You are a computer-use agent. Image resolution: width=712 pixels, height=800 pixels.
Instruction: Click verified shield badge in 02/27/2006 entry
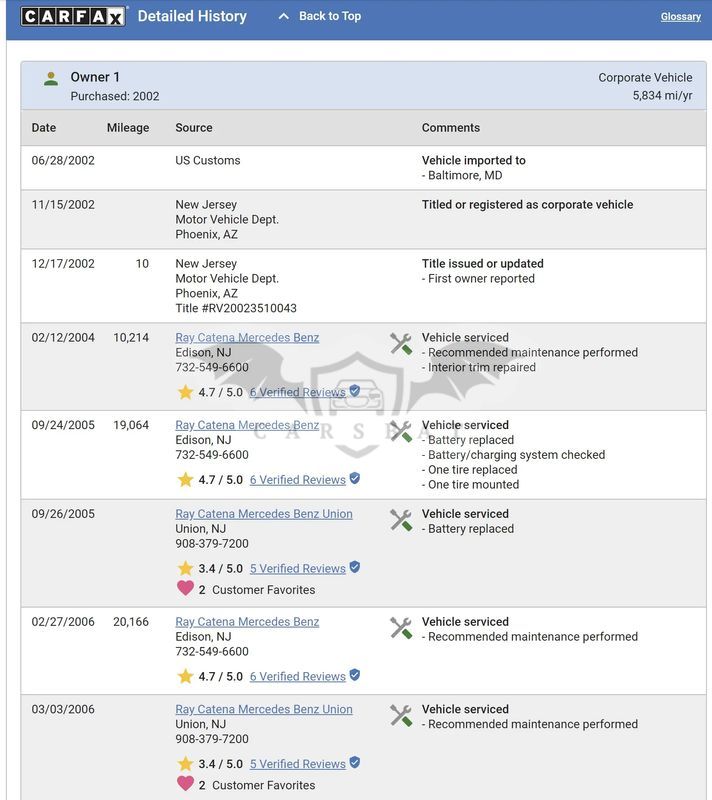(x=355, y=675)
